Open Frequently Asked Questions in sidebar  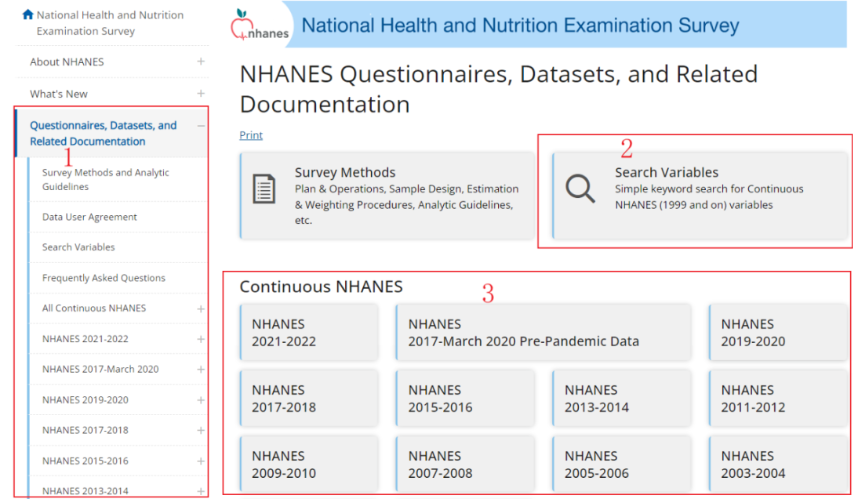[104, 278]
